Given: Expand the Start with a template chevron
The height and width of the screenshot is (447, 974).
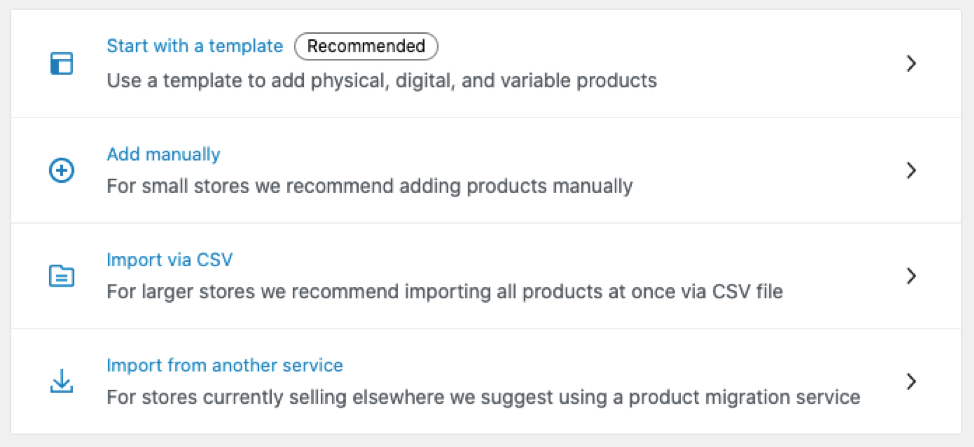Looking at the screenshot, I should tap(910, 64).
